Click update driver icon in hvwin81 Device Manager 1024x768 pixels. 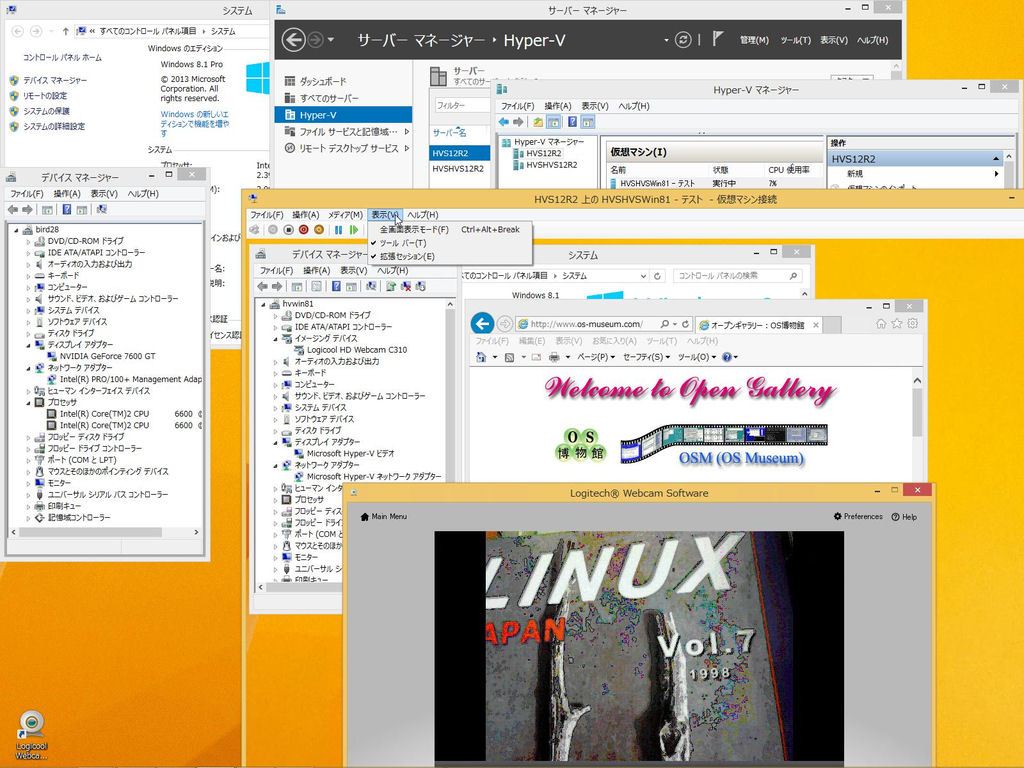point(391,287)
